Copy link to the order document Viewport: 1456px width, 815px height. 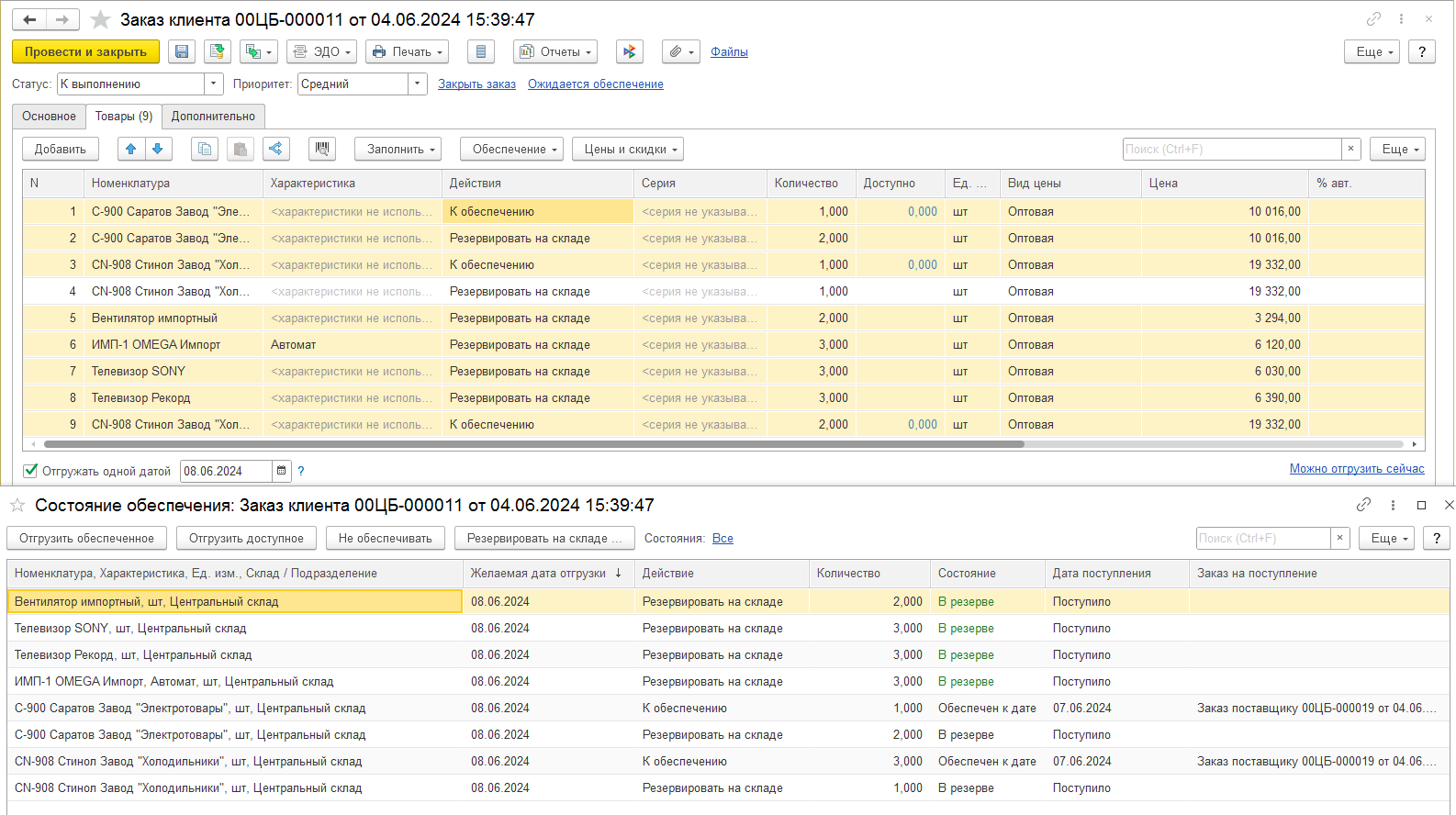click(1373, 18)
